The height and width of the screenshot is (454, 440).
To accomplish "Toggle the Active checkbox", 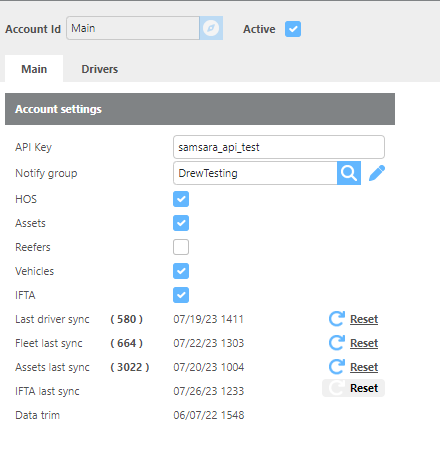I will tap(293, 29).
